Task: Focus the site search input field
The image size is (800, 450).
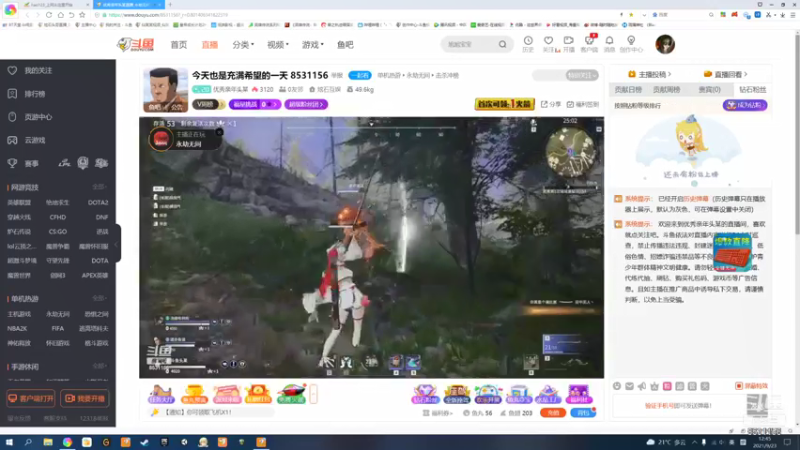Action: tap(469, 44)
